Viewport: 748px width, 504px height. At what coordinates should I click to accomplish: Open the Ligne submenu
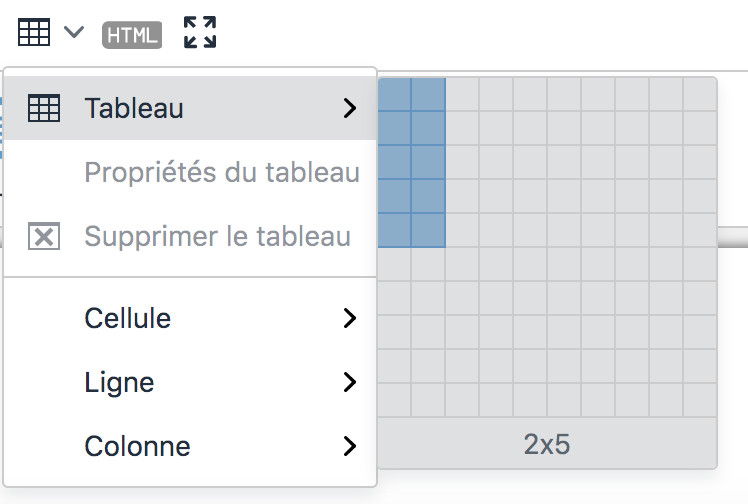coord(190,382)
